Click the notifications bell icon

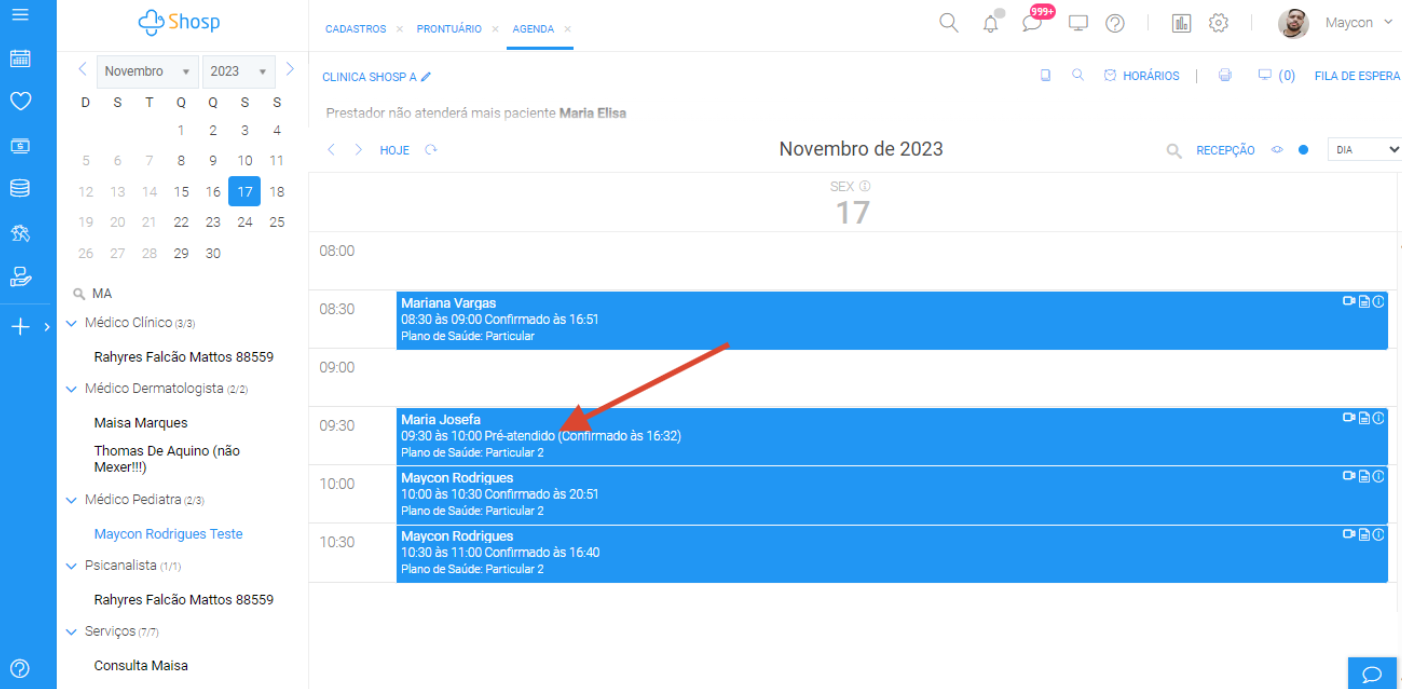(990, 23)
